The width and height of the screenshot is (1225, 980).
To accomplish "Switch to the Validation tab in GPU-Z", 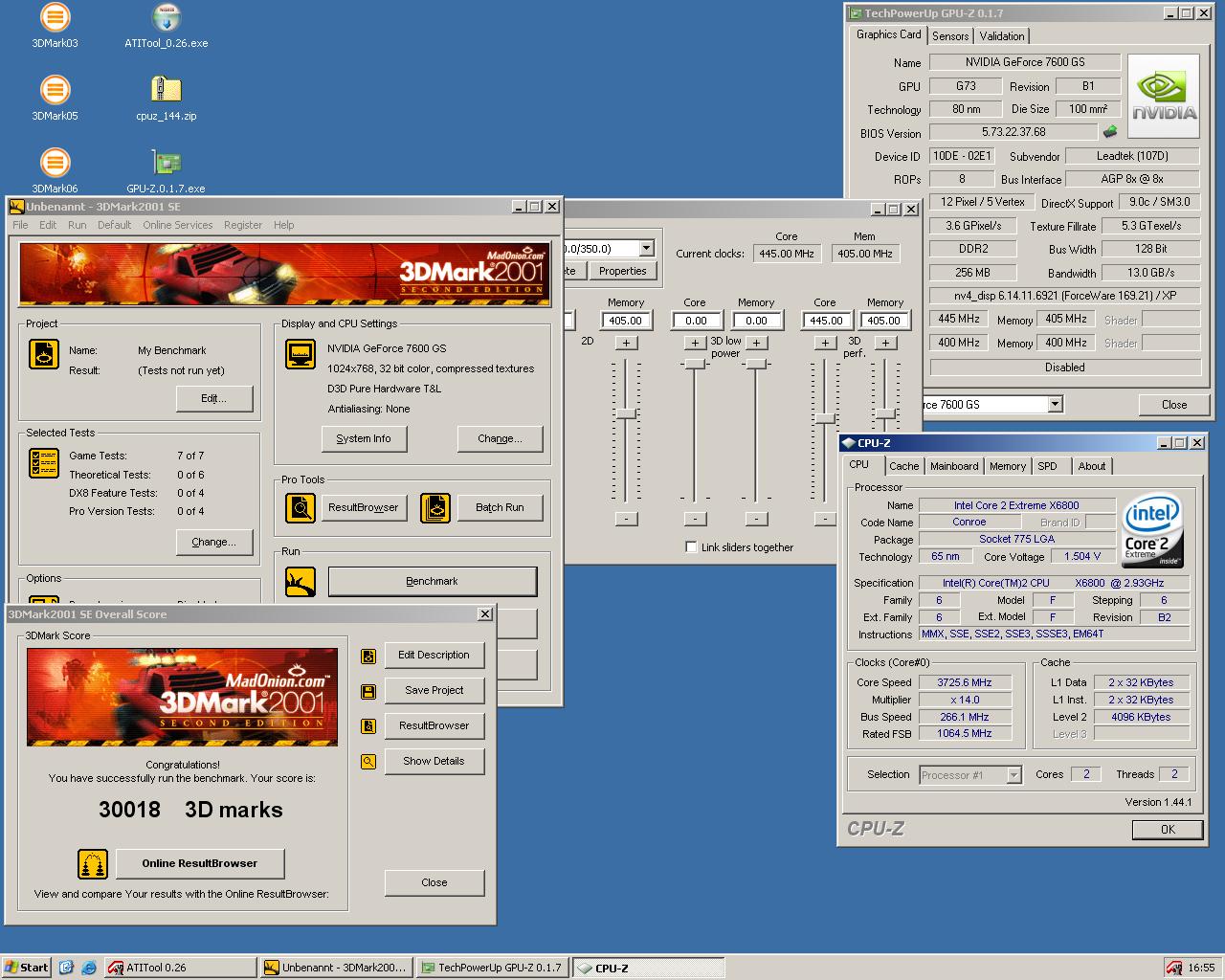I will click(1002, 36).
